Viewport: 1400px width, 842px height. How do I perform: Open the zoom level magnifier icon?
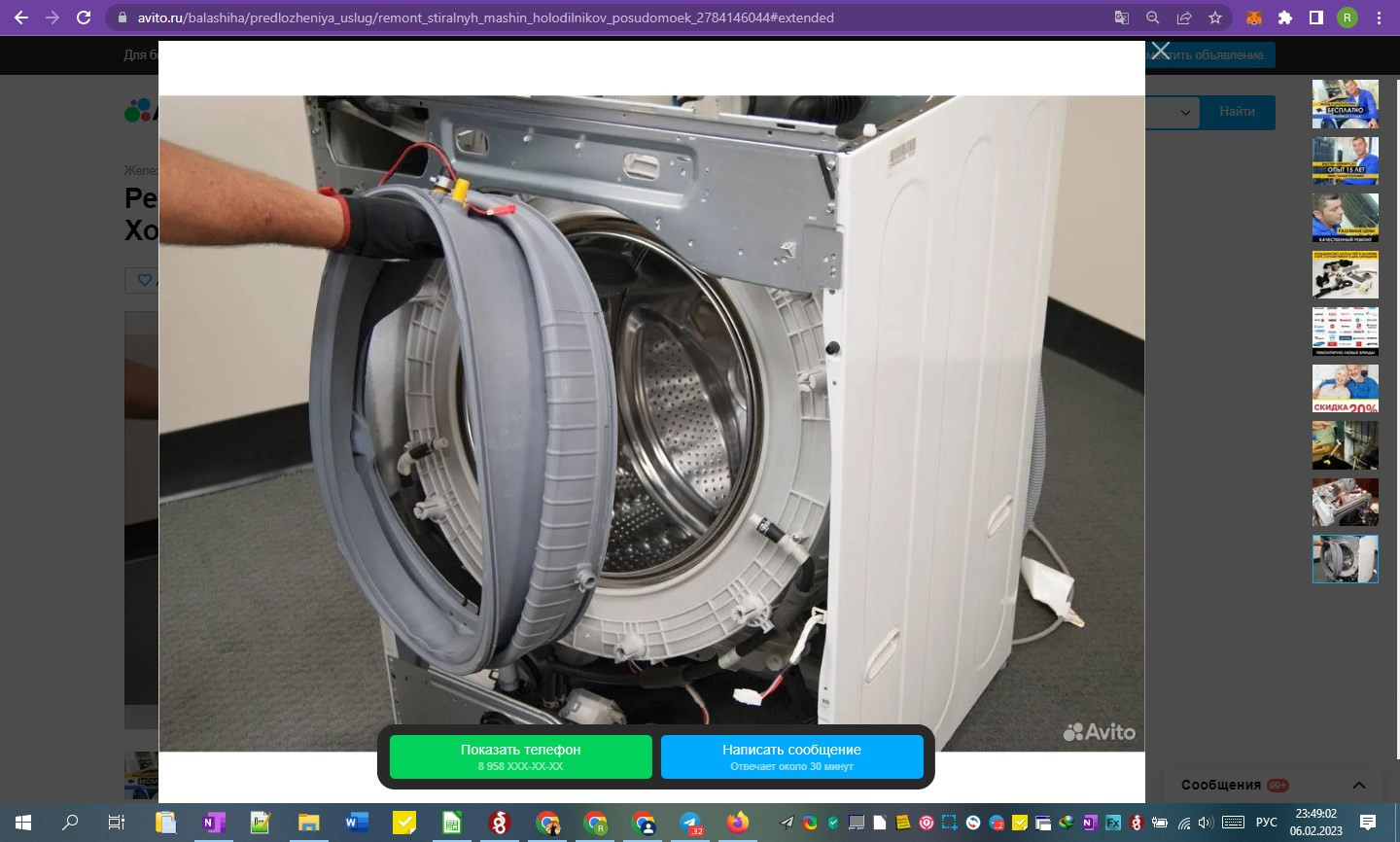(1153, 18)
